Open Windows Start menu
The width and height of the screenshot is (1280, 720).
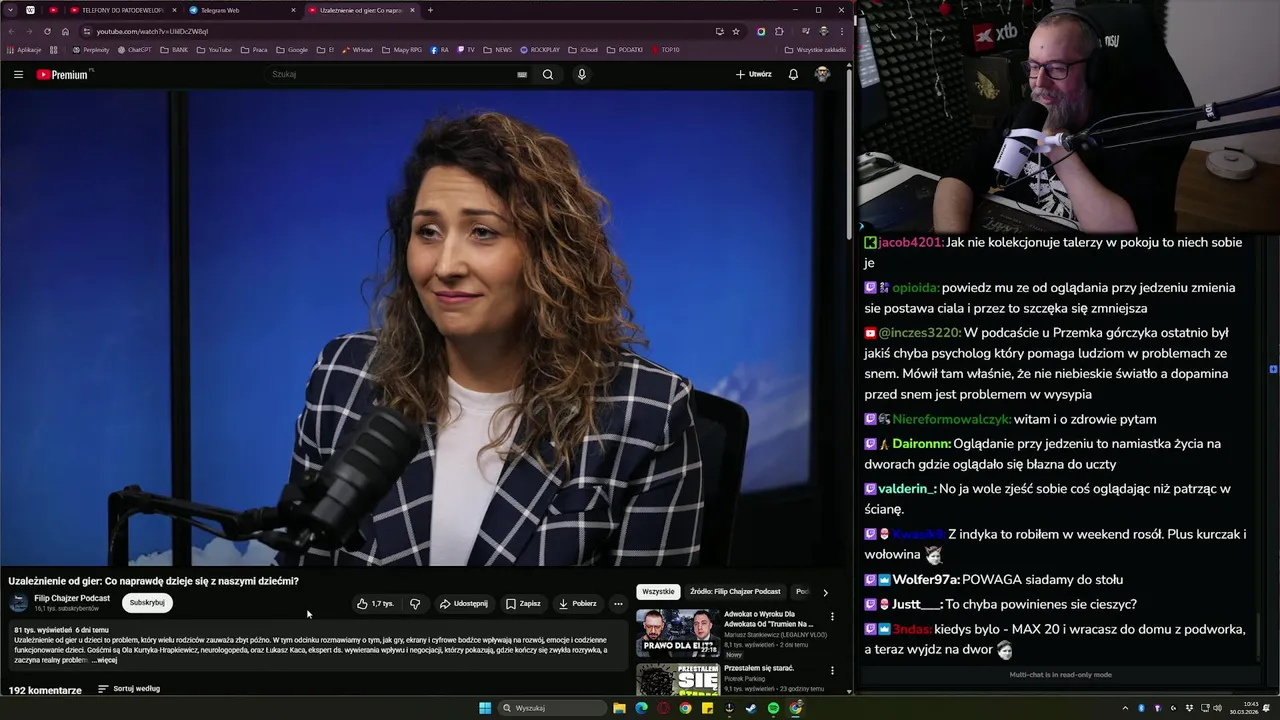[x=485, y=708]
